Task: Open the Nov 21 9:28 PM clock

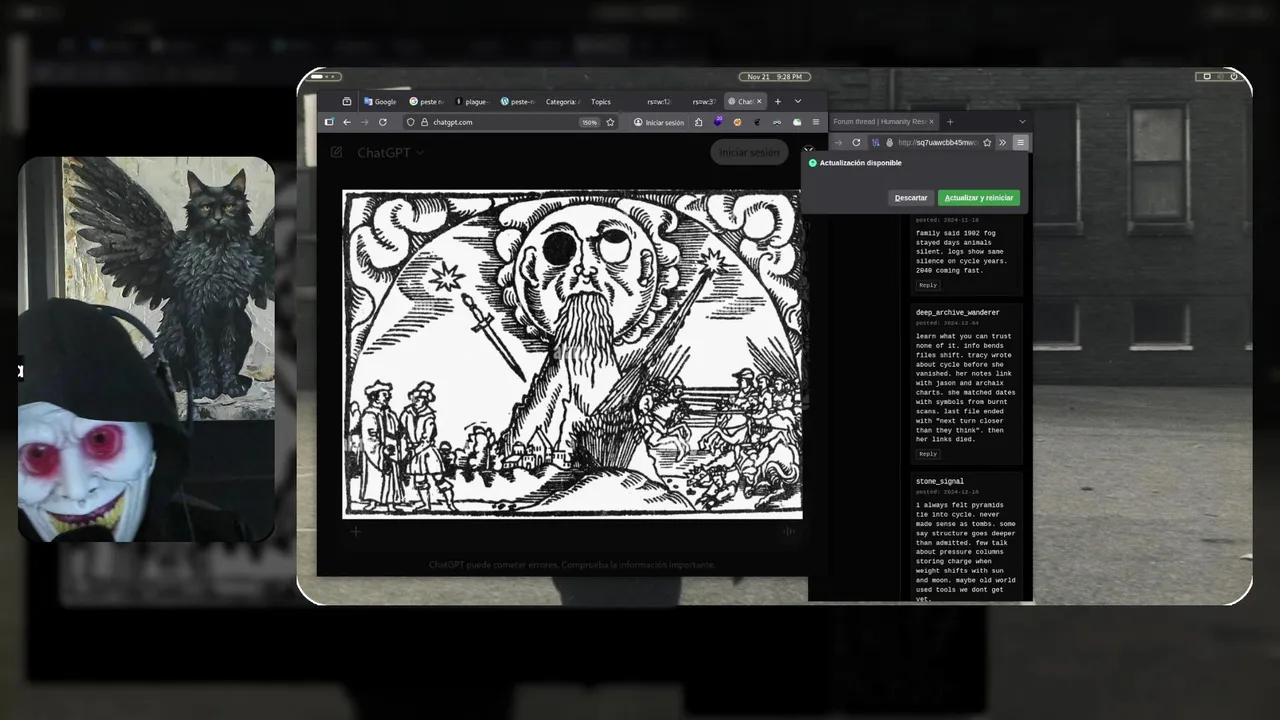Action: (775, 77)
